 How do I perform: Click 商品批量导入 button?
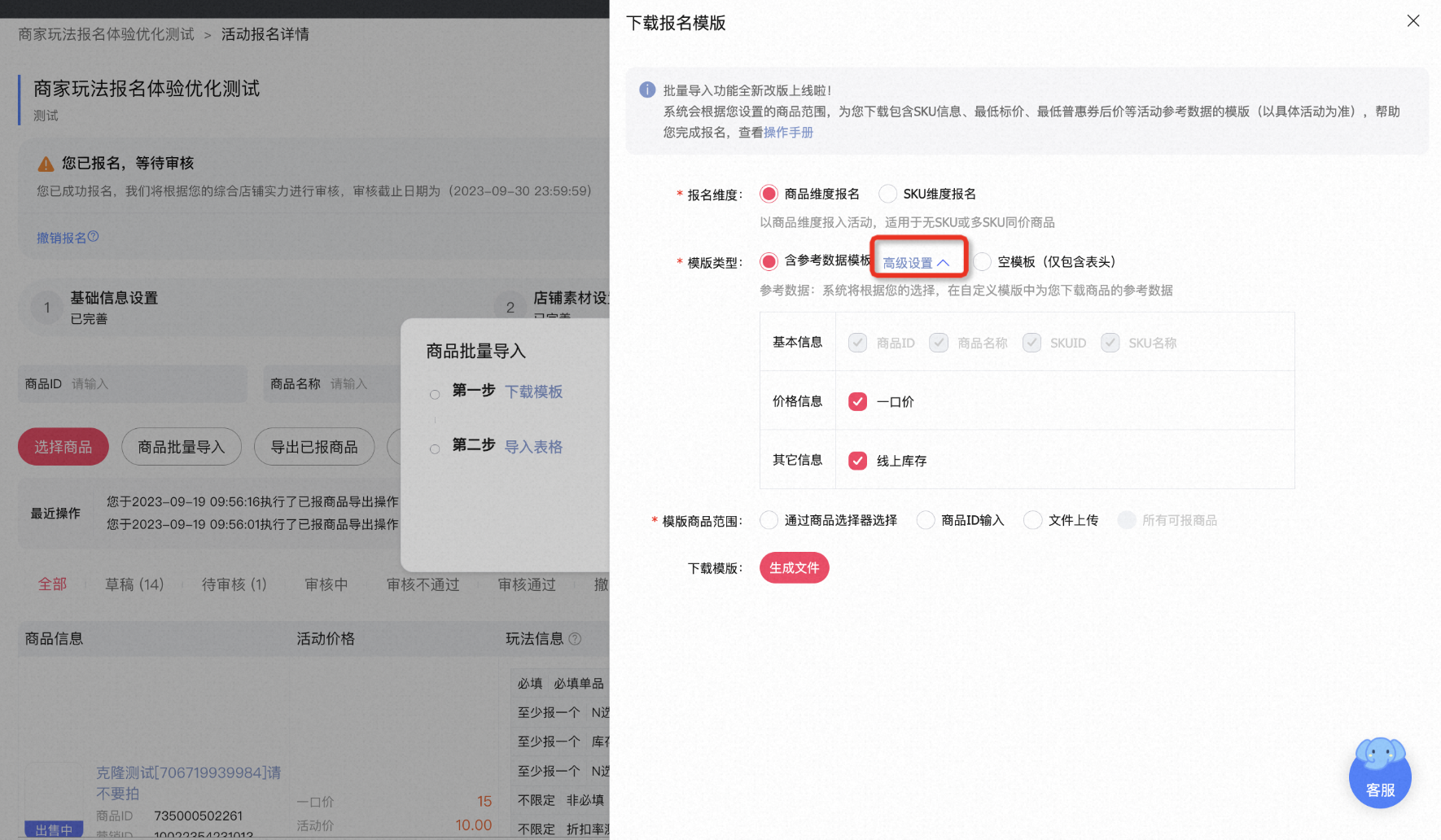click(182, 447)
